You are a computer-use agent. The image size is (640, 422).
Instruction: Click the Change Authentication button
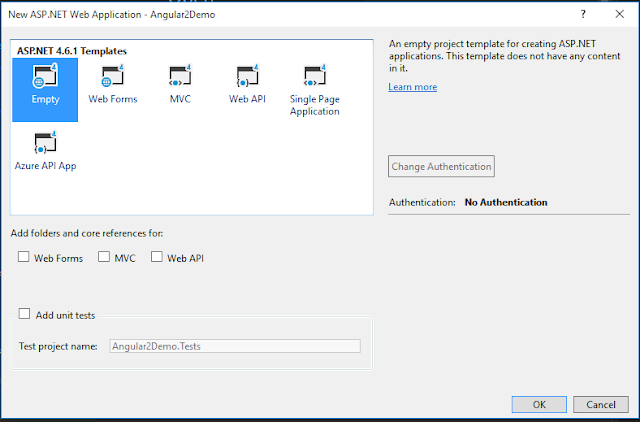coord(441,166)
